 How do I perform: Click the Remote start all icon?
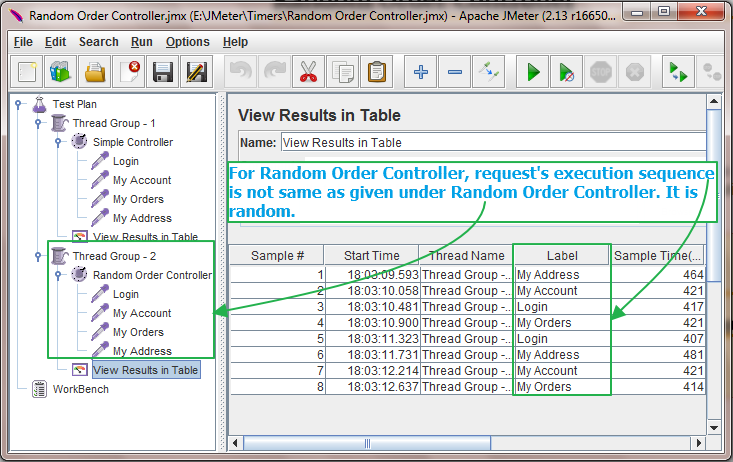(679, 72)
